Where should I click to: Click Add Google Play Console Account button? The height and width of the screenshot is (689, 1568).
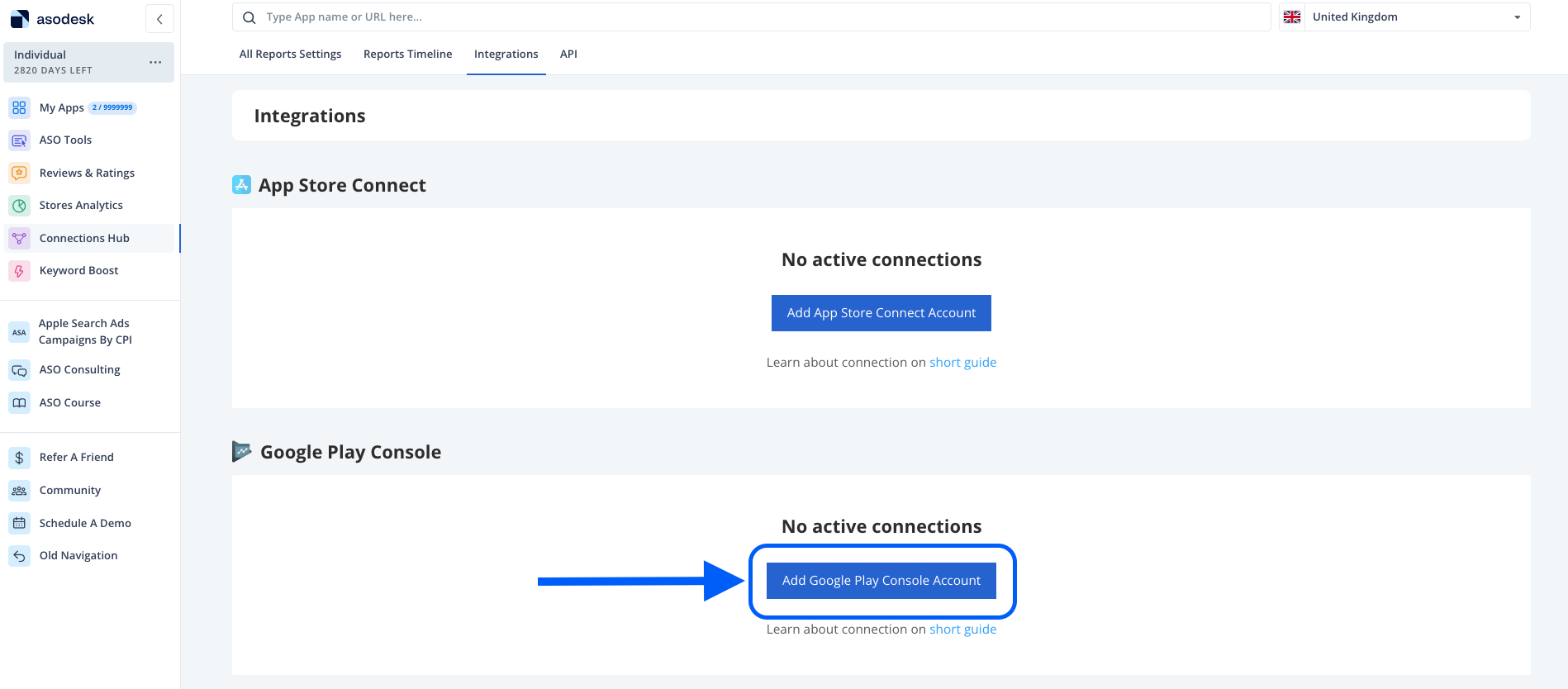881,580
